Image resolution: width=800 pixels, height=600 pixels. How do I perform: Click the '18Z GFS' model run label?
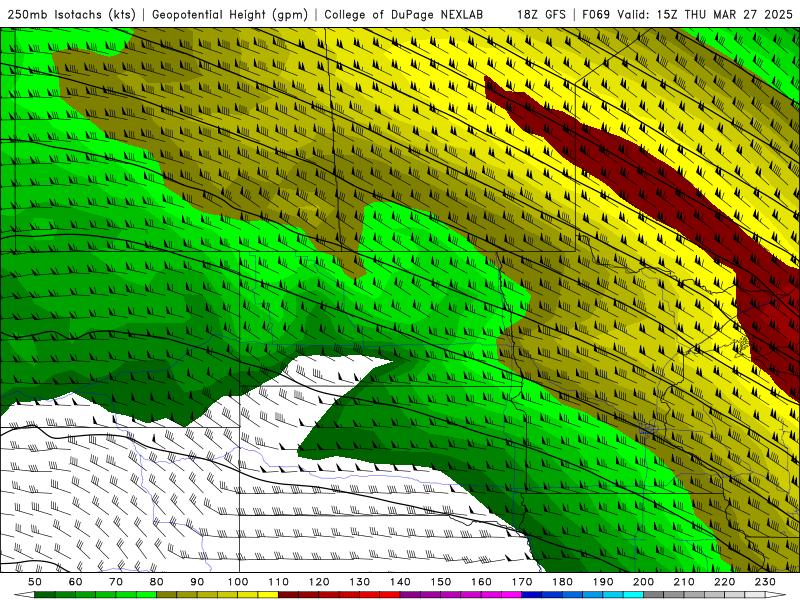point(541,14)
